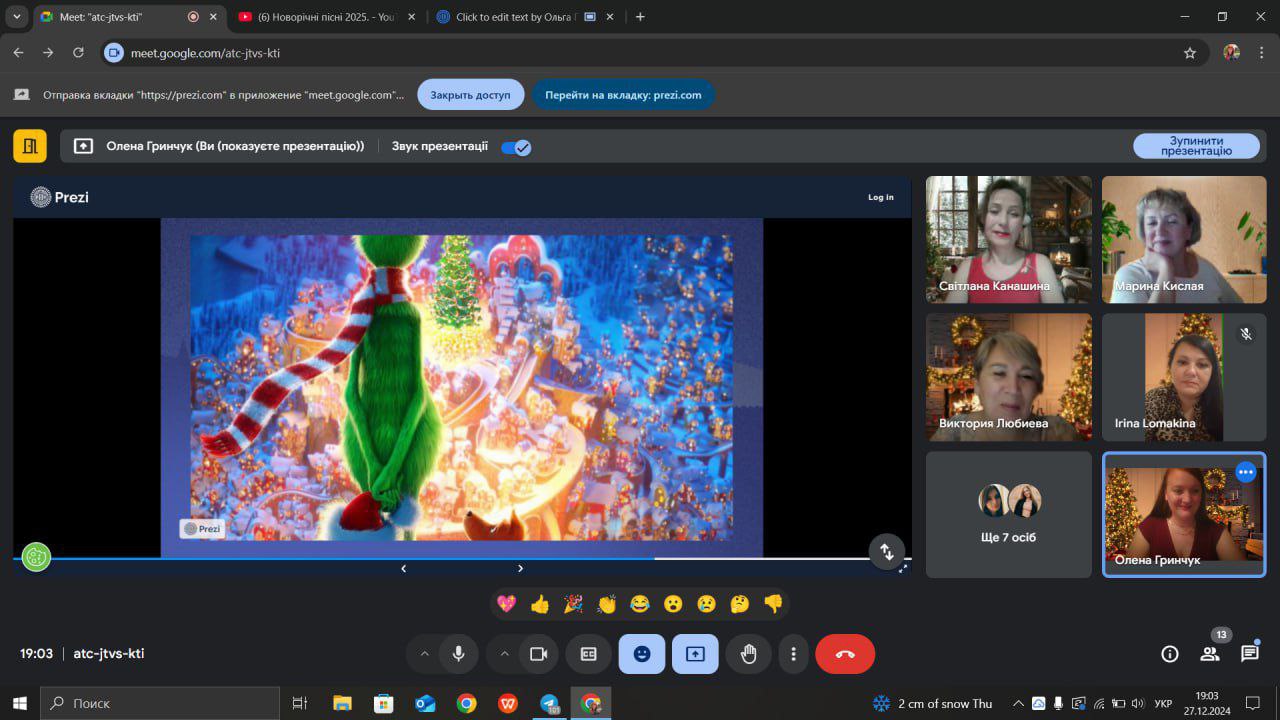Screen dimensions: 1280x720
Task: Send thinking face reaction
Action: (x=740, y=604)
